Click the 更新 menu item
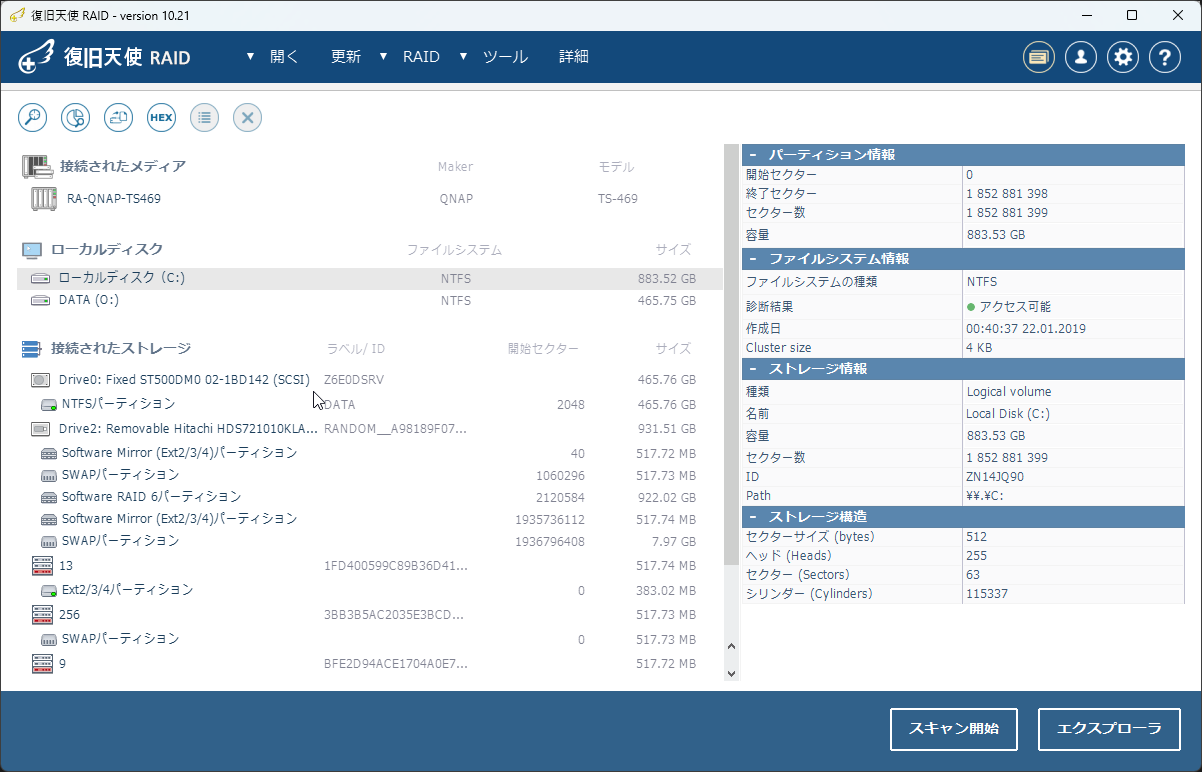 [x=346, y=57]
